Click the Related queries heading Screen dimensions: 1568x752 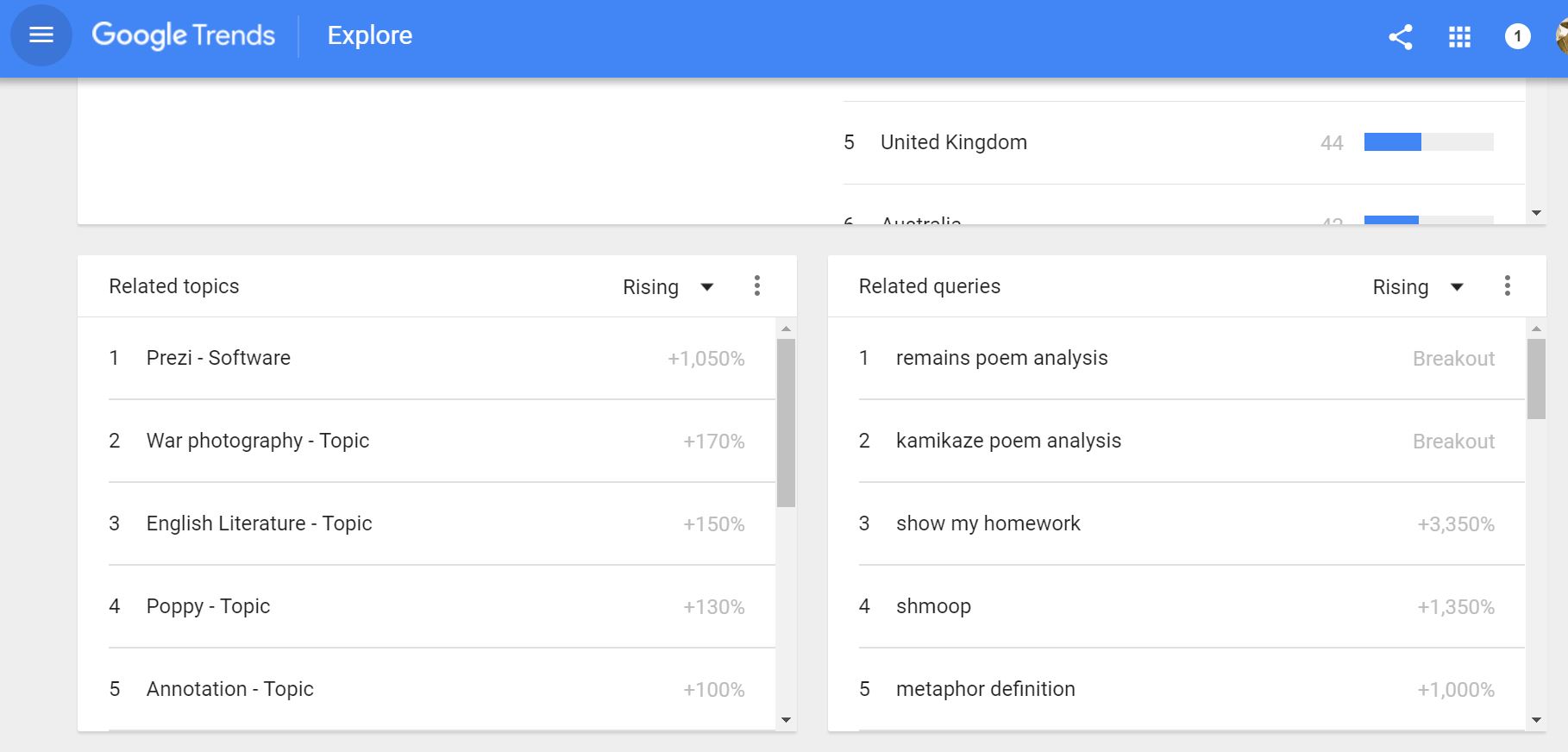[x=930, y=286]
